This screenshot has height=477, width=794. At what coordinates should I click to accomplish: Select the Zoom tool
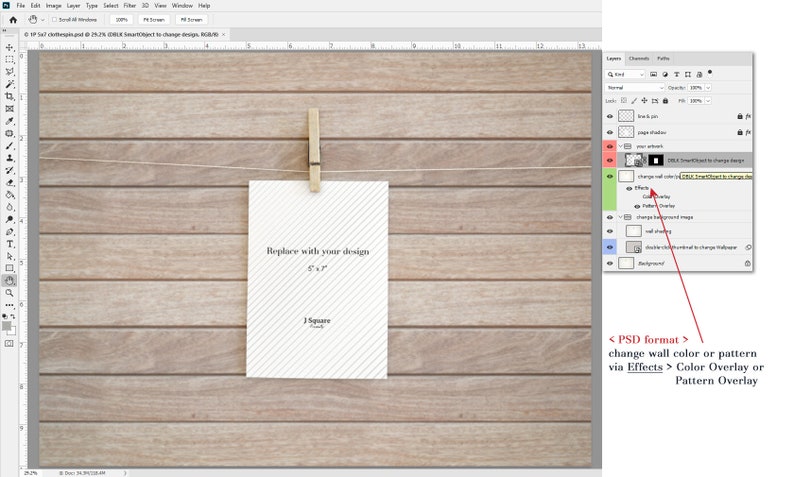coord(9,293)
